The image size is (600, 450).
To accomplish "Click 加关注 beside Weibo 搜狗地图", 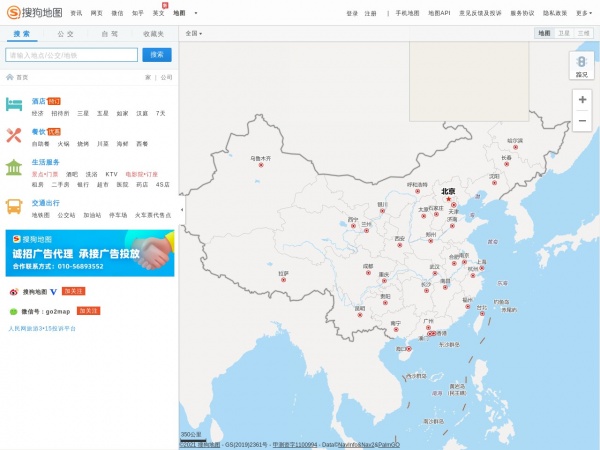I will click(73, 291).
